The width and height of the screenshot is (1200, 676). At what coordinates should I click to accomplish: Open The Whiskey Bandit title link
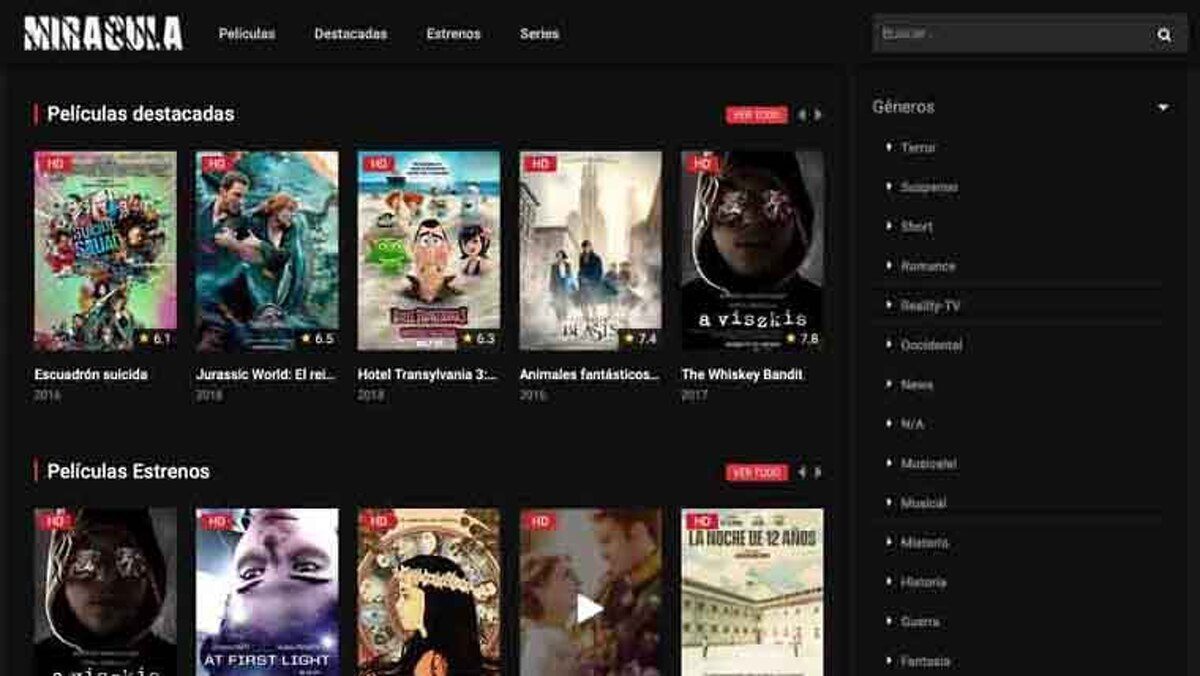[742, 375]
